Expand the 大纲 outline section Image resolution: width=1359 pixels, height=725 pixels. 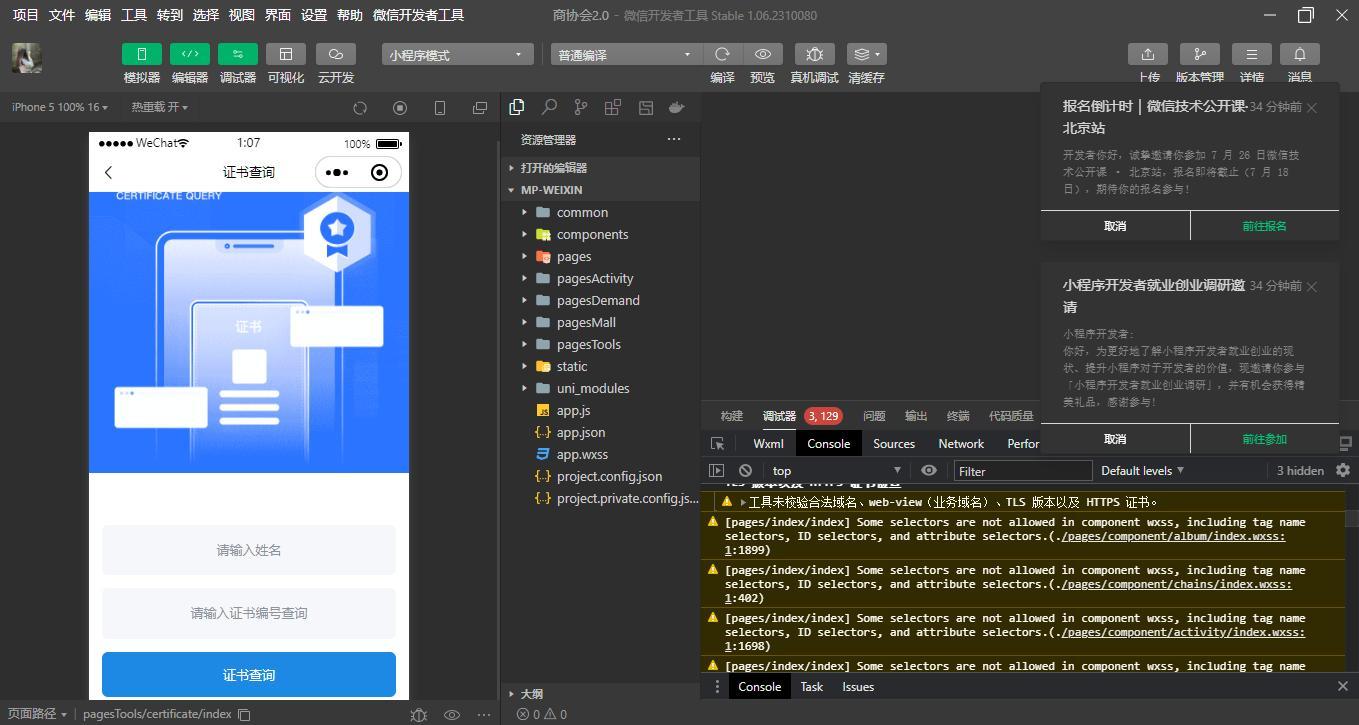tap(600, 693)
